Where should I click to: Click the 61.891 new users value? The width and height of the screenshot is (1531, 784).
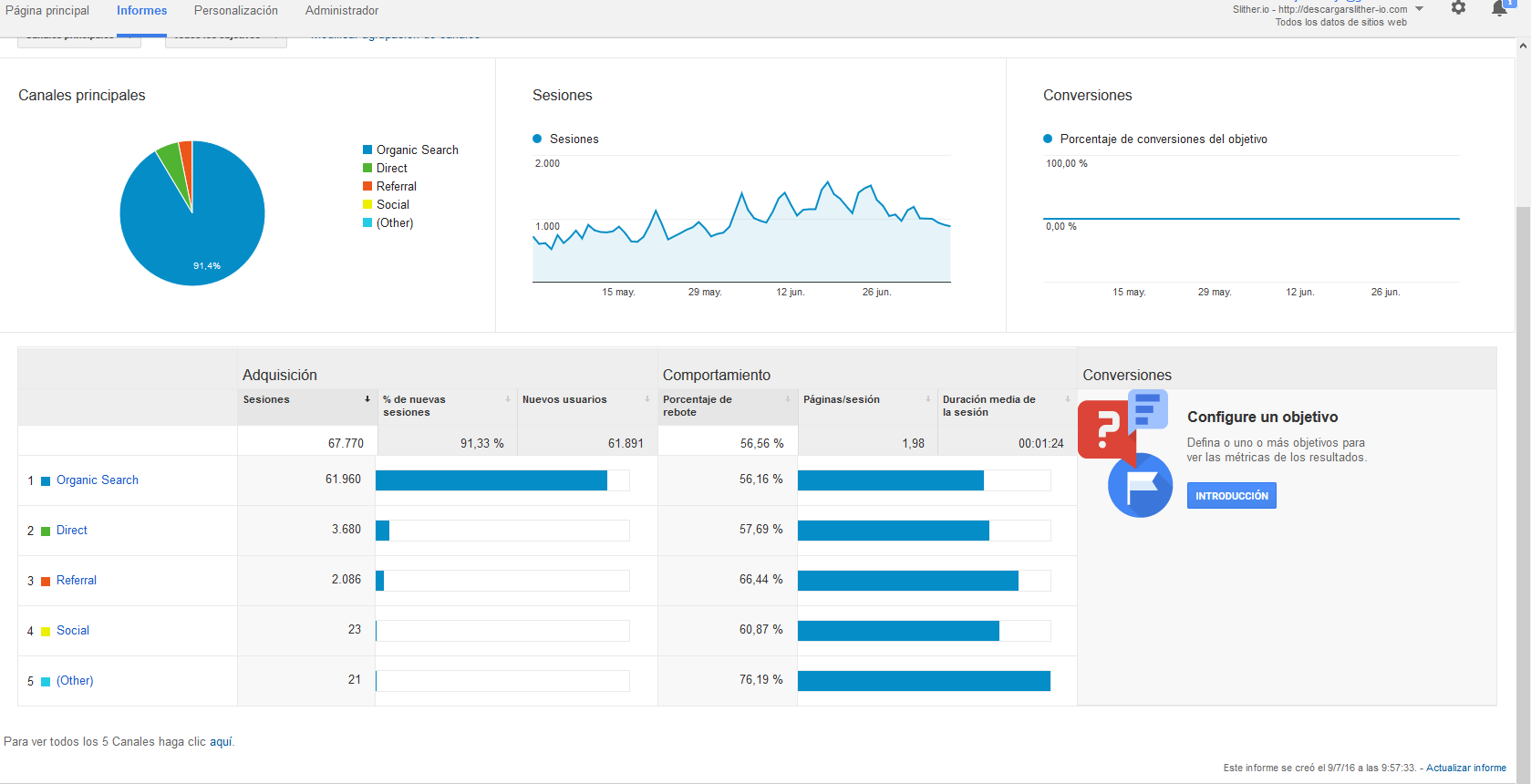click(626, 443)
